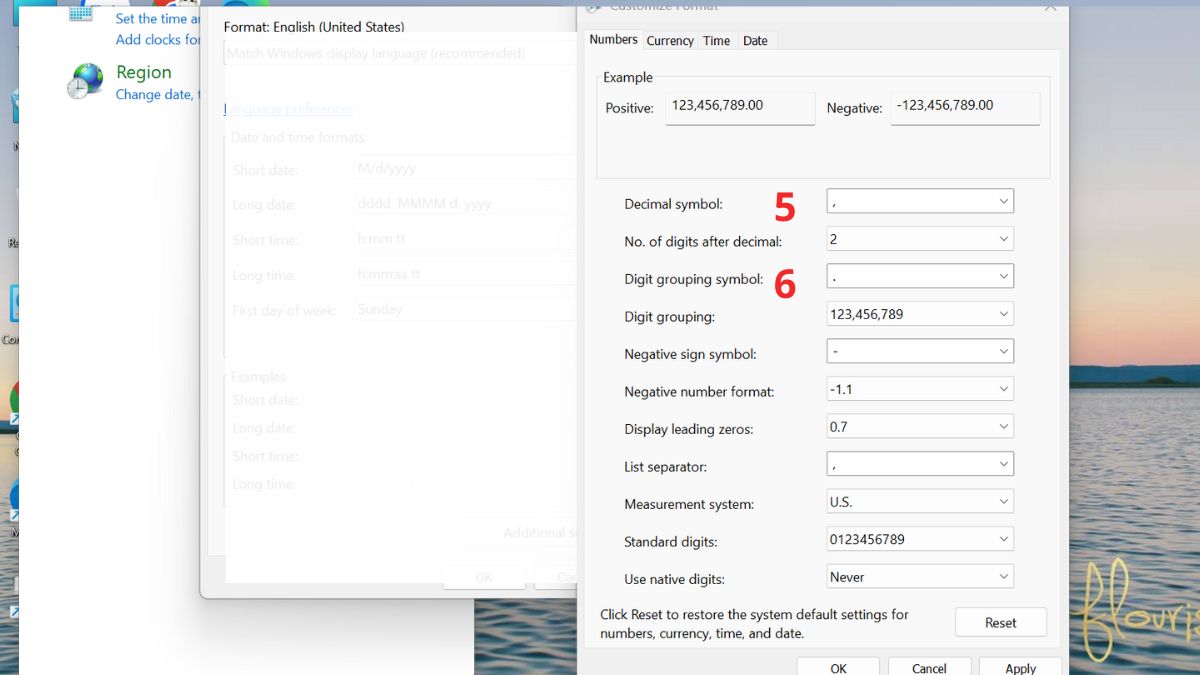Apply the number format changes
1200x675 pixels.
1020,668
